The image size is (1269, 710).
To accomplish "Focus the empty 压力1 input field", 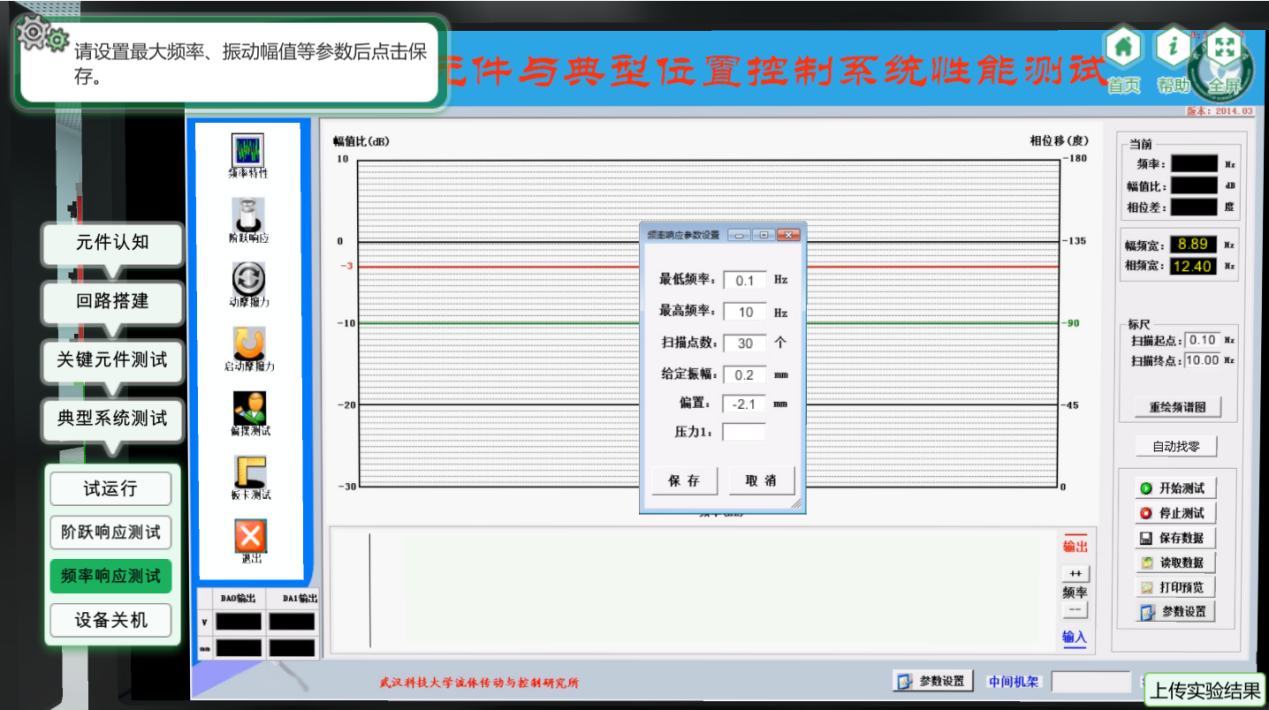I will click(x=743, y=432).
